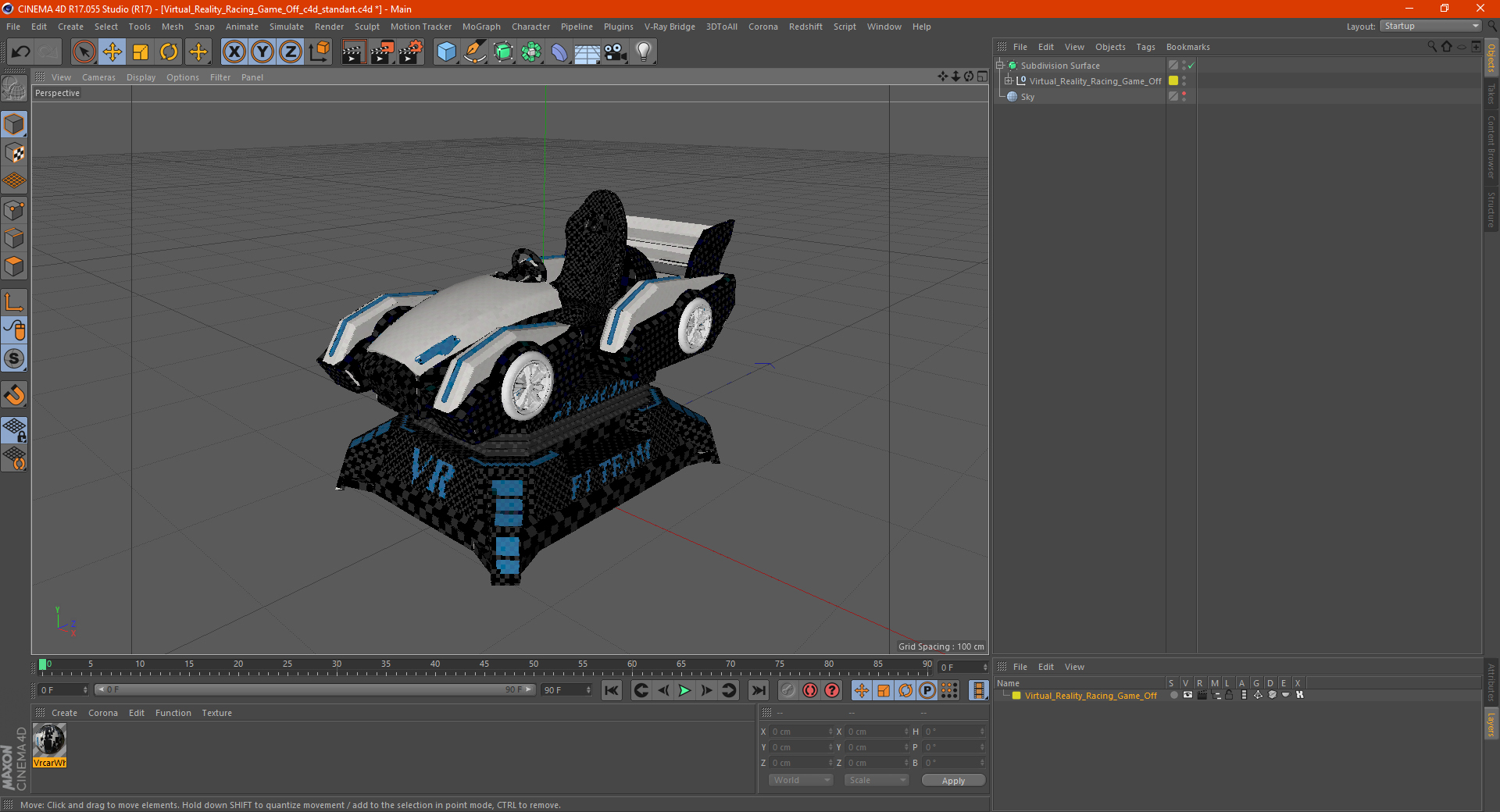Select the Live Selection tool
The image size is (1500, 812).
(84, 52)
